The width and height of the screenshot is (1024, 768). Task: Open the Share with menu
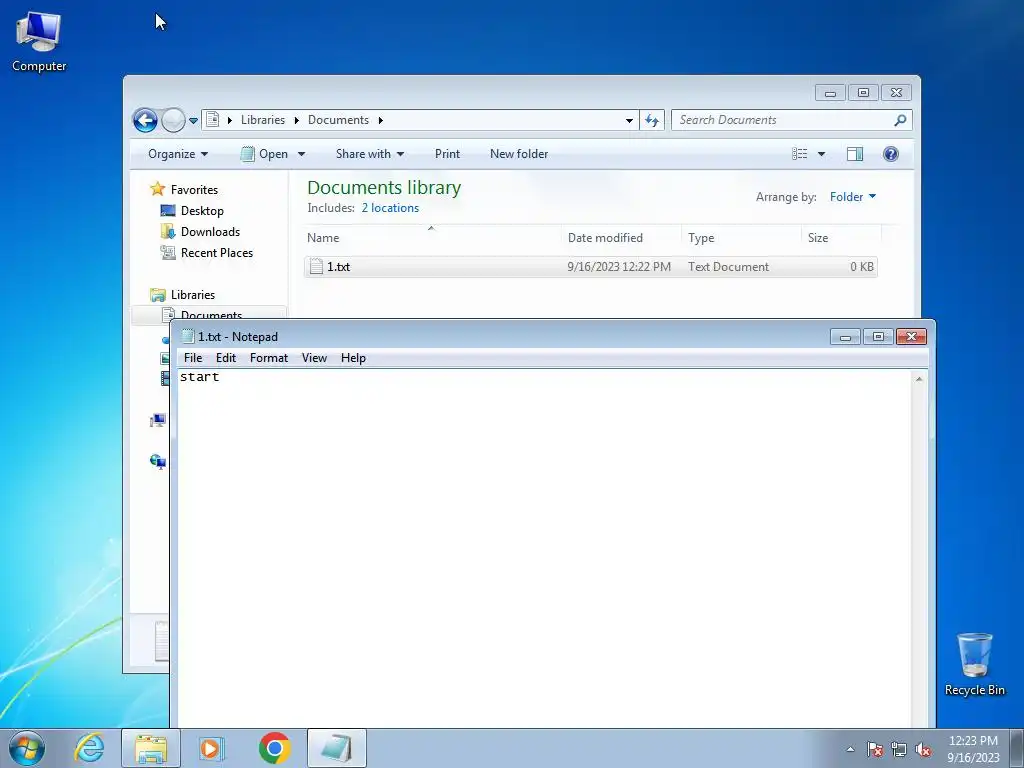point(370,154)
